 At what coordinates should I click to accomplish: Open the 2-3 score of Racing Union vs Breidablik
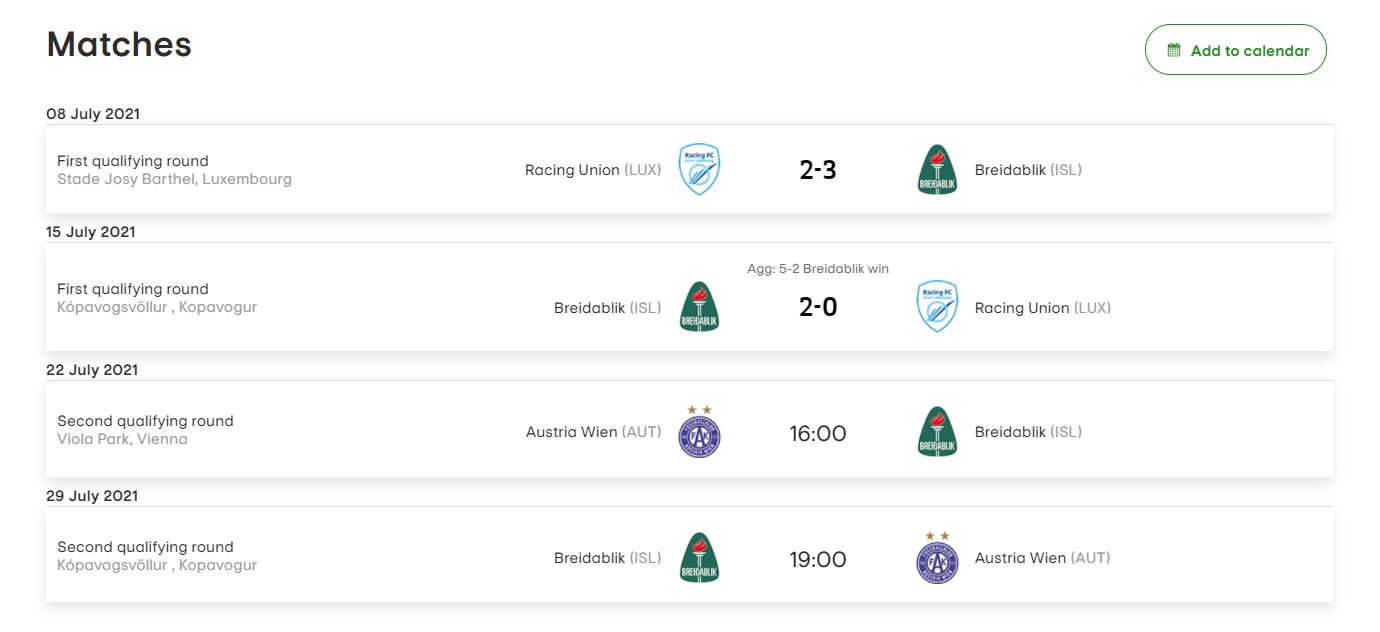coord(817,170)
